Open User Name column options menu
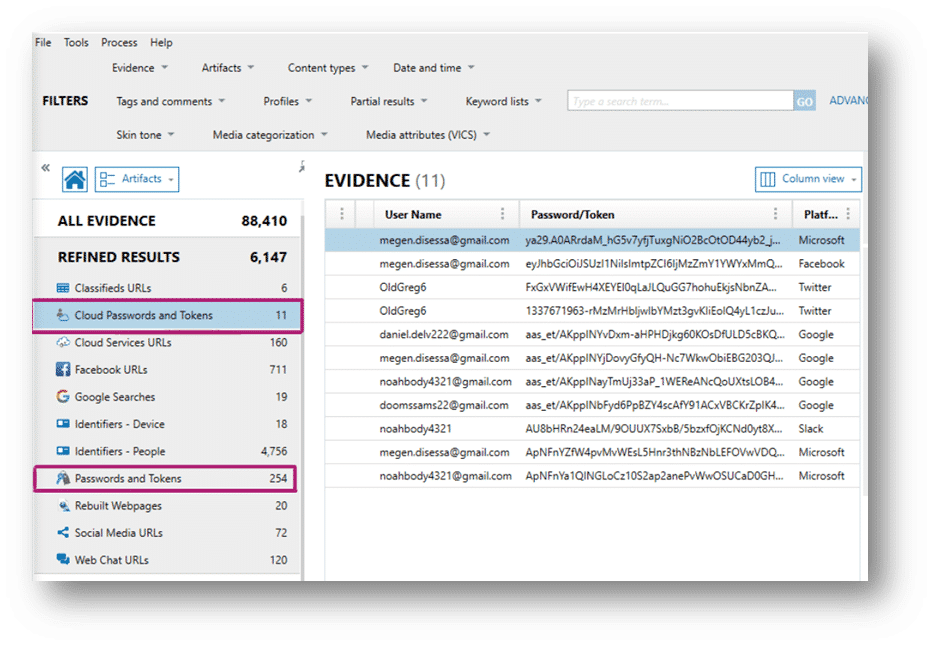Screen dimensions: 933x646 coord(502,214)
